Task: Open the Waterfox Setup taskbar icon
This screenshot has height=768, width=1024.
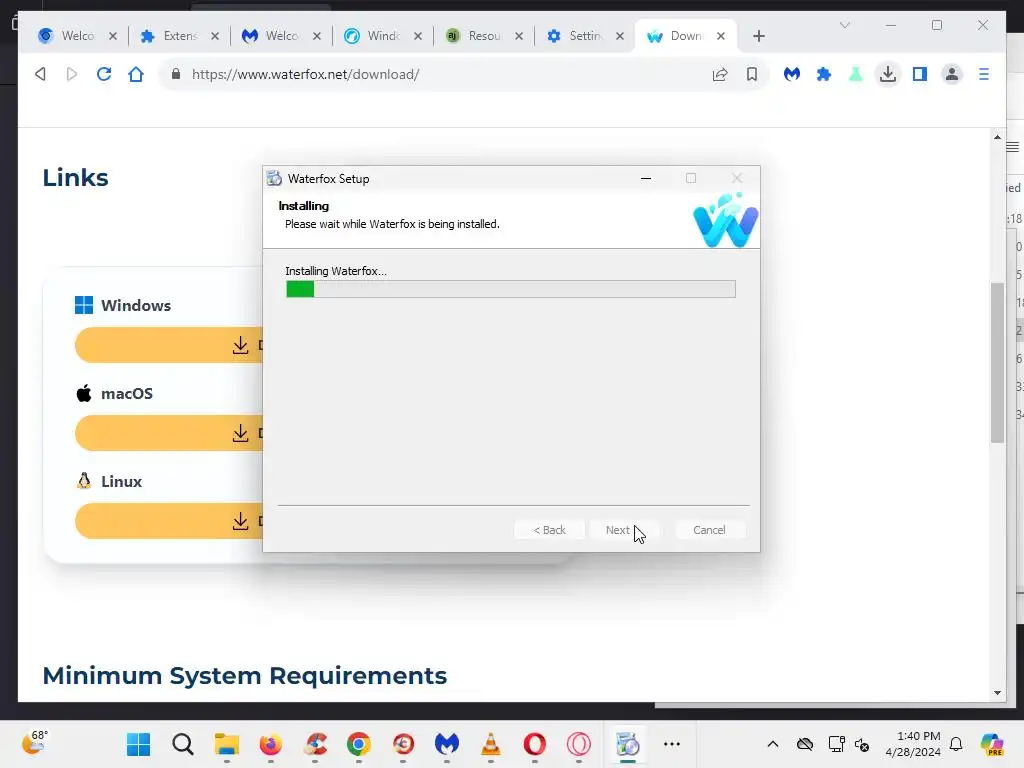Action: [628, 744]
